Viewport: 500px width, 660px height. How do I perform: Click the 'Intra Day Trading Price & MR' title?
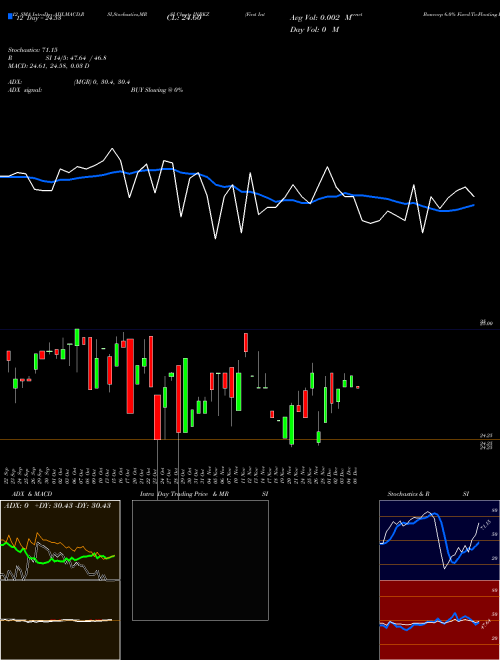point(184,494)
